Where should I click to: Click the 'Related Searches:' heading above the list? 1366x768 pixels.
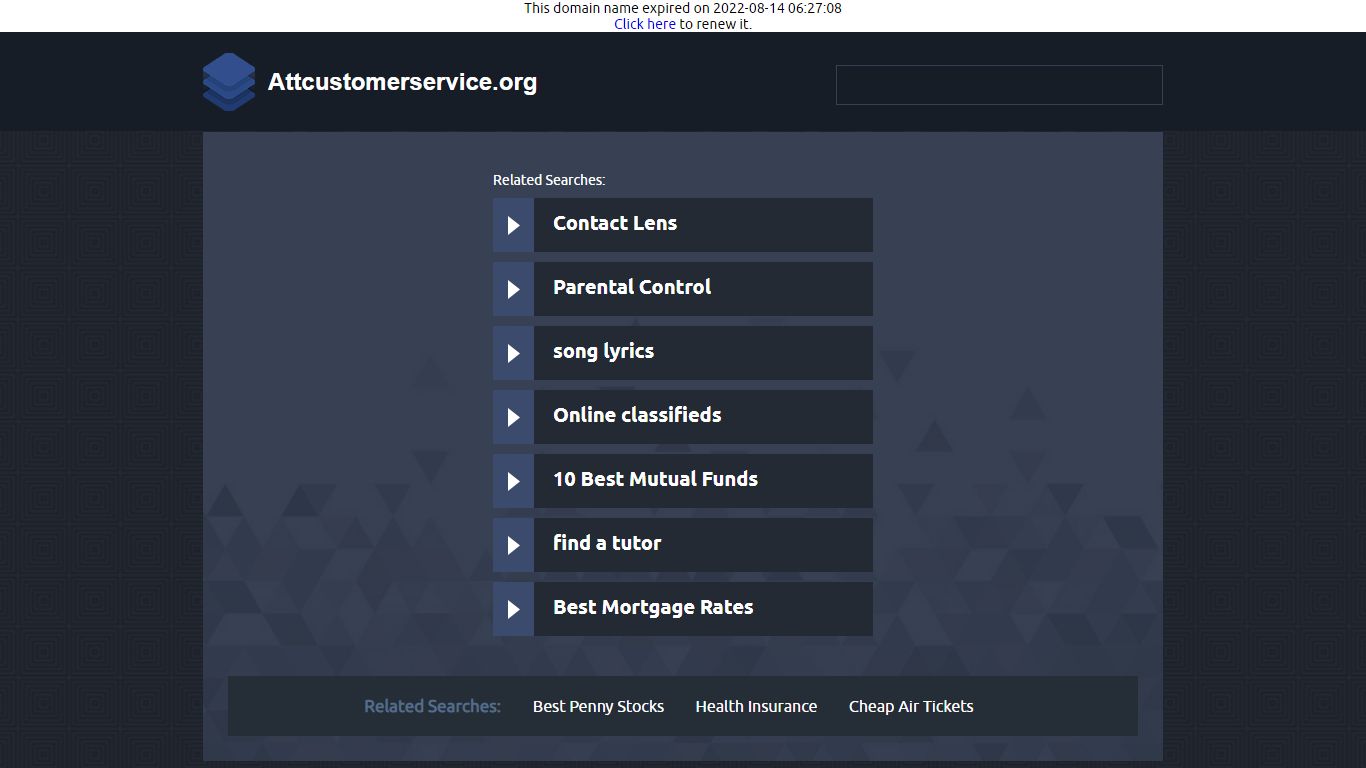click(549, 180)
